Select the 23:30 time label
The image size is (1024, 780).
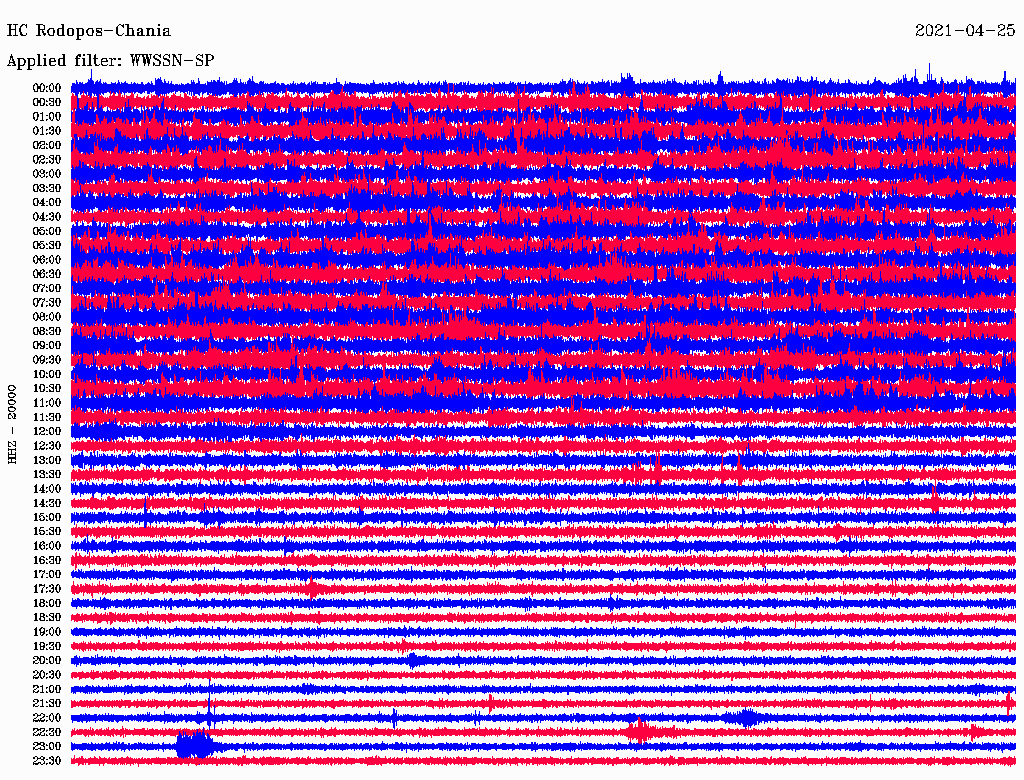pyautogui.click(x=47, y=761)
